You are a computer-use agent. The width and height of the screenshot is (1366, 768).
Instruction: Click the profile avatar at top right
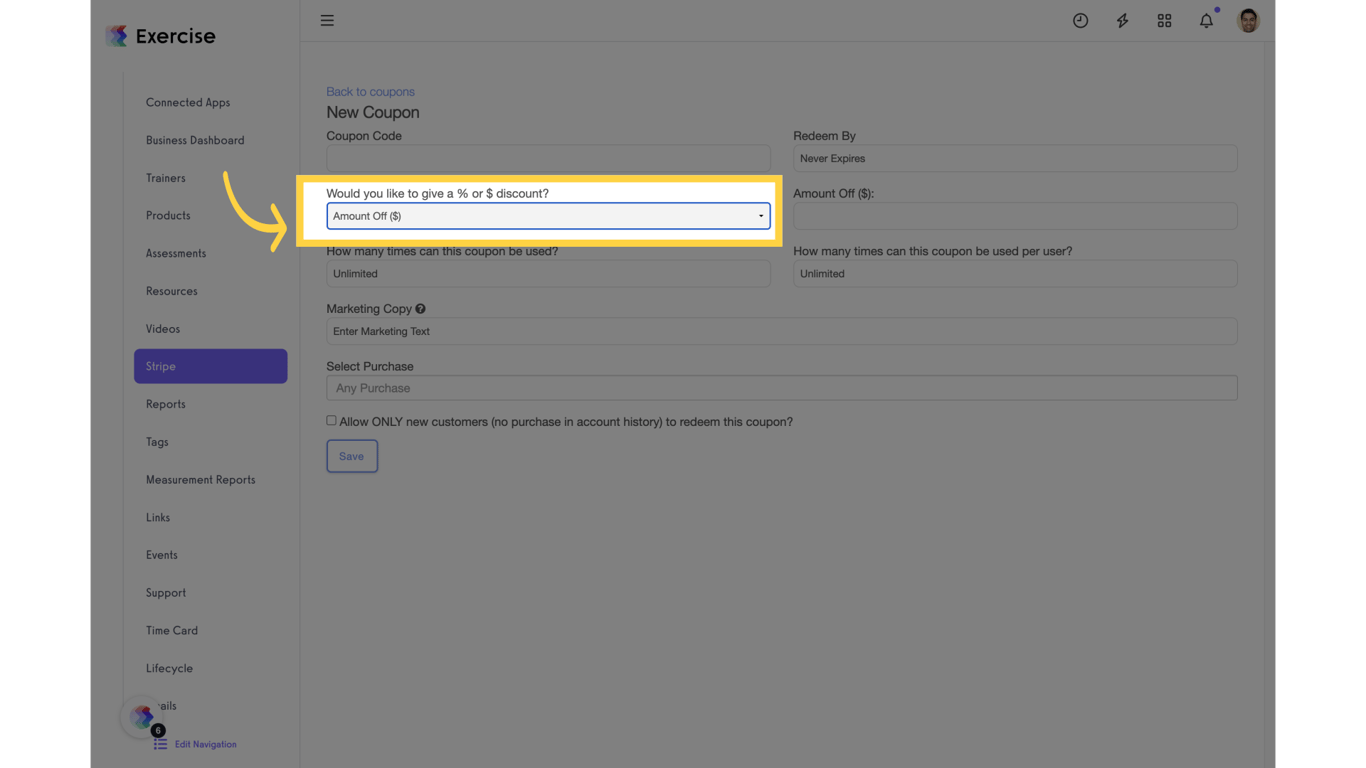(1247, 20)
